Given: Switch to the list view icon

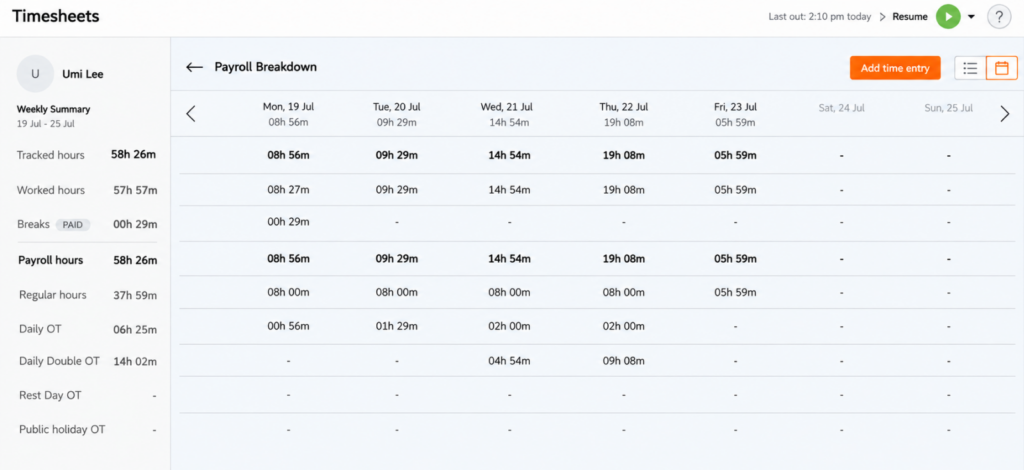Looking at the screenshot, I should [x=970, y=68].
